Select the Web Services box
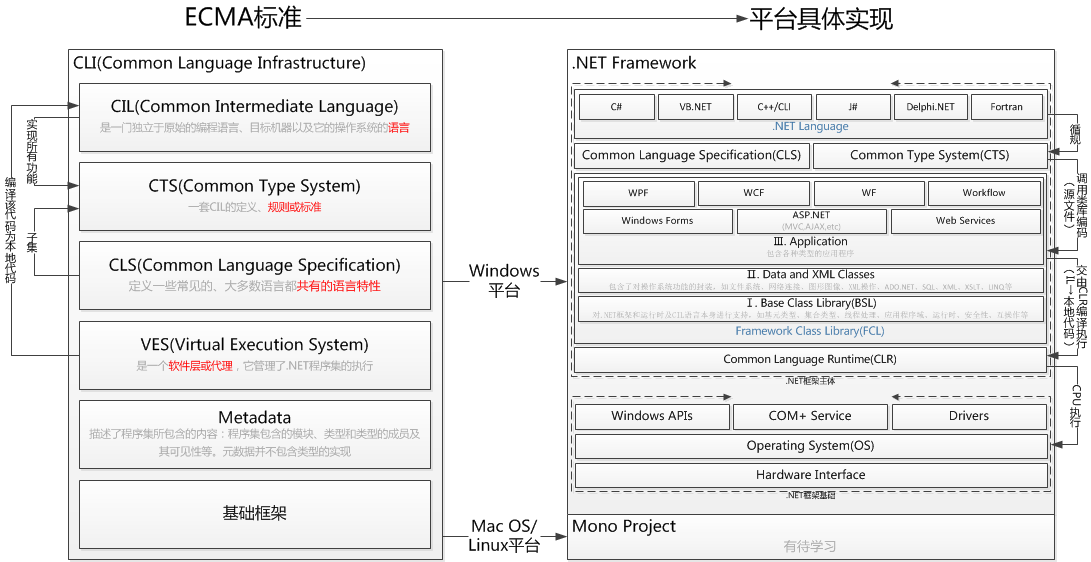1091x562 pixels. [x=966, y=221]
